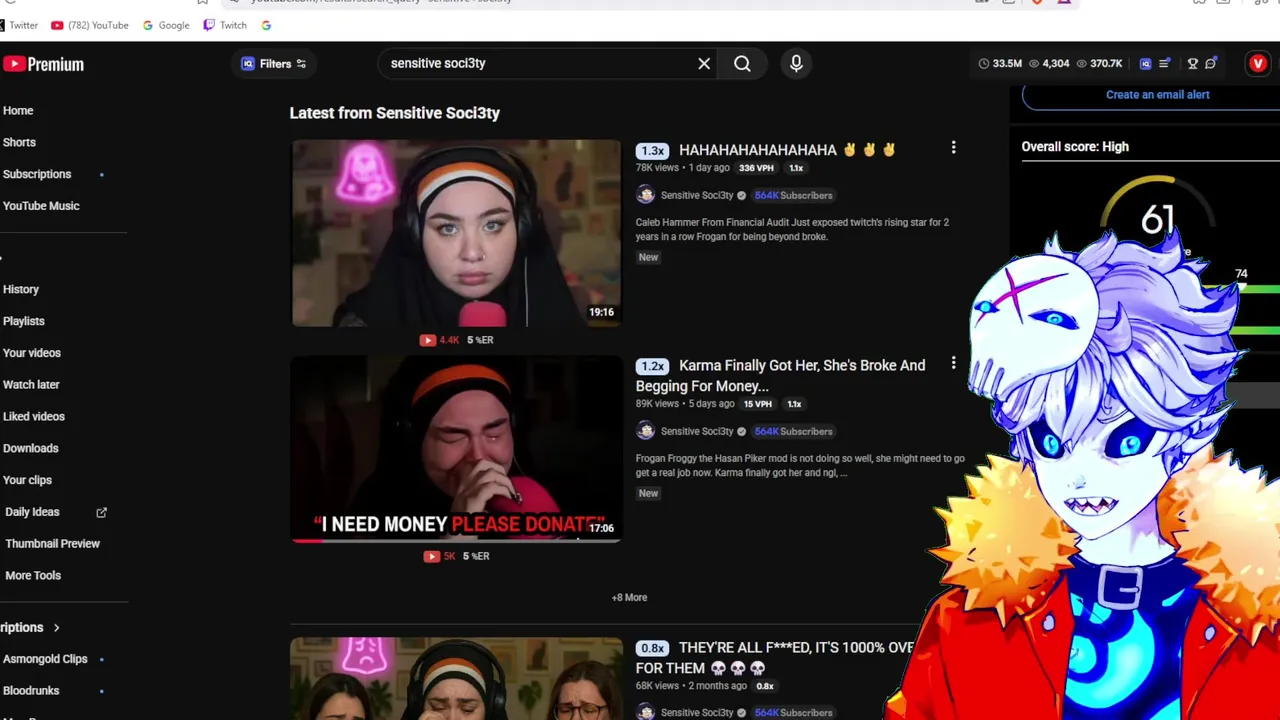This screenshot has width=1280, height=720.
Task: Open the labeled Google bookmark
Action: pos(166,26)
